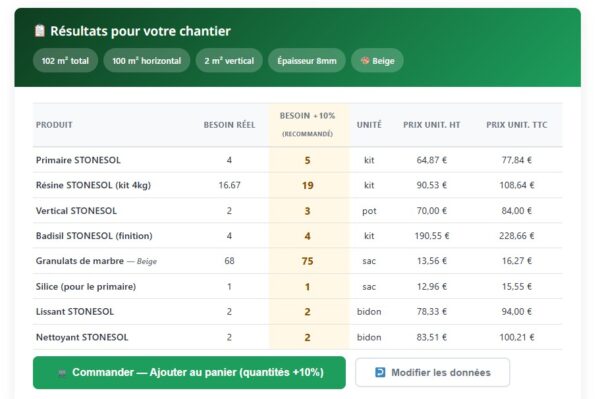Click the arrow icon in the Modifier les données button
Image resolution: width=600 pixels, height=399 pixels.
click(x=380, y=372)
